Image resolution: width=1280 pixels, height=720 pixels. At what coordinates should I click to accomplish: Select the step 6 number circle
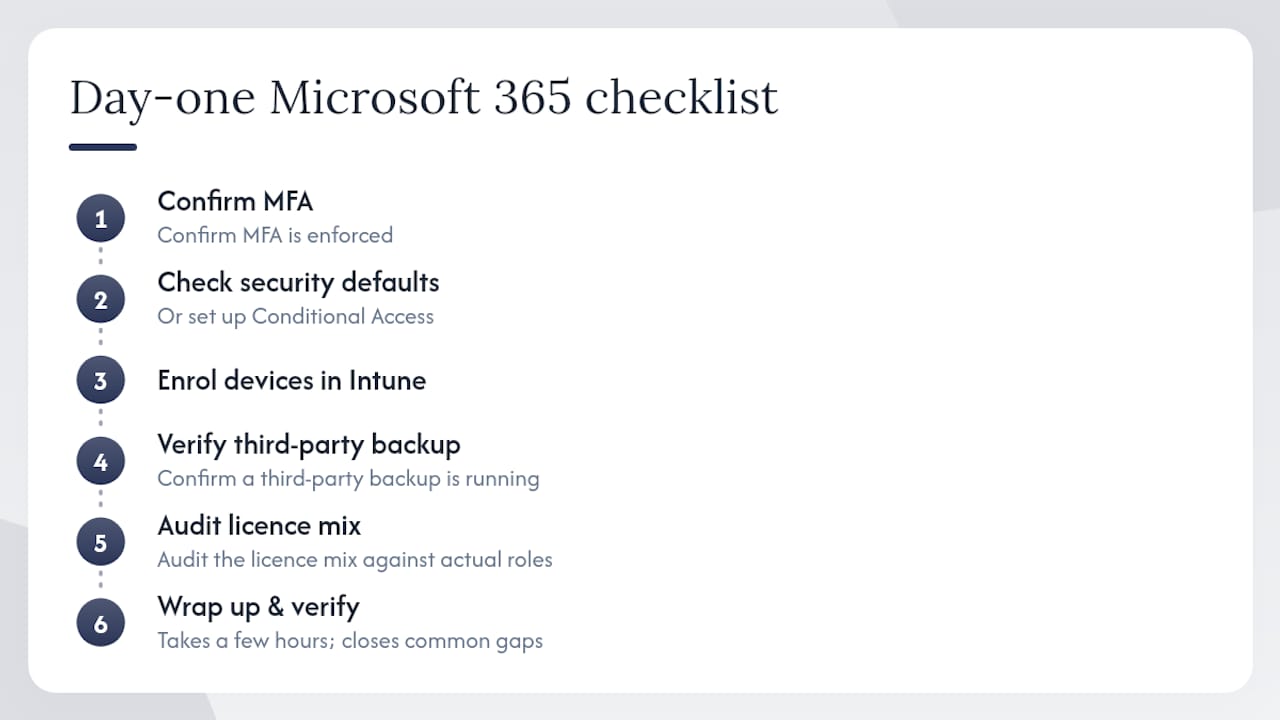[100, 623]
